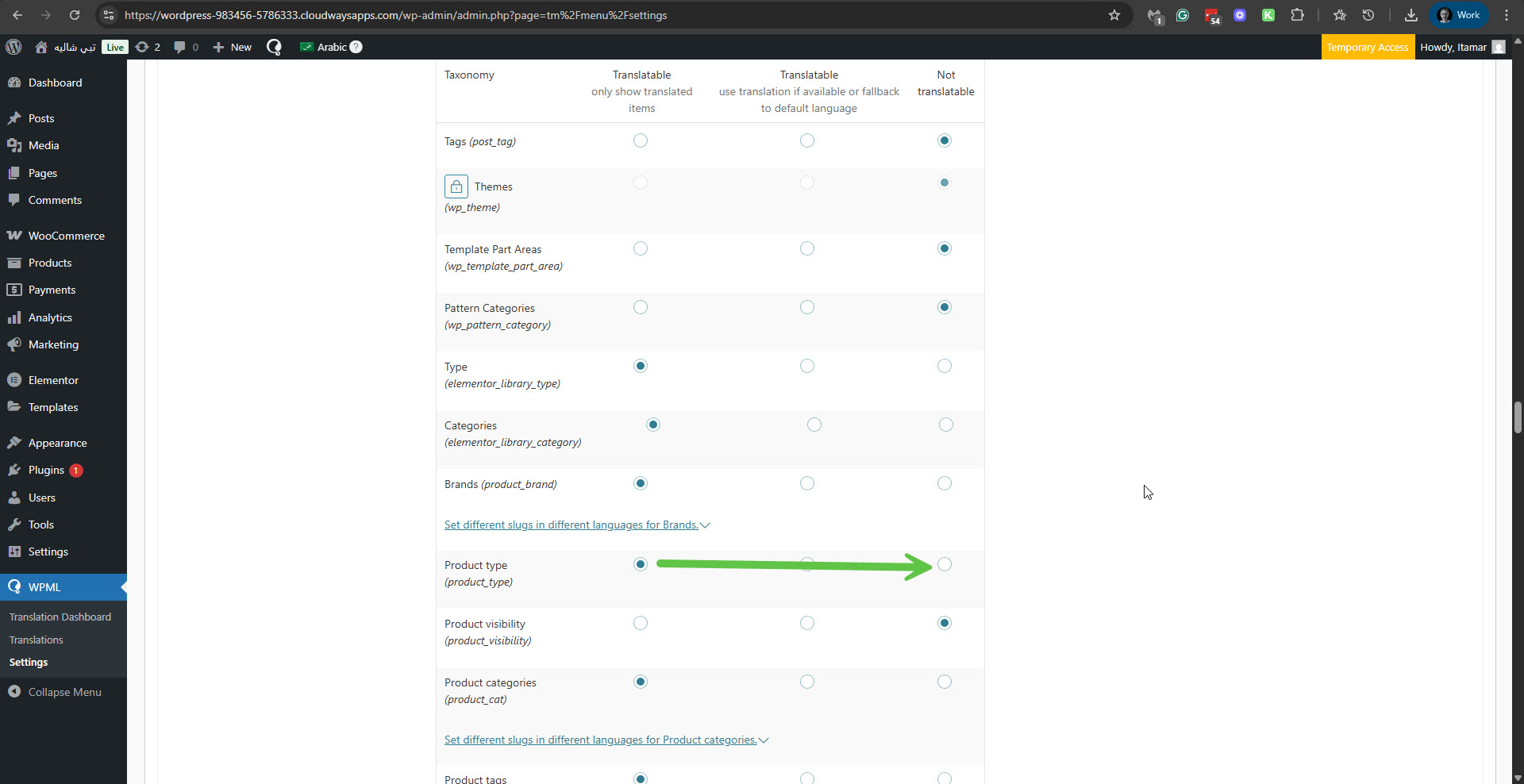
Task: Expand the Brands different slugs section
Action: click(576, 525)
